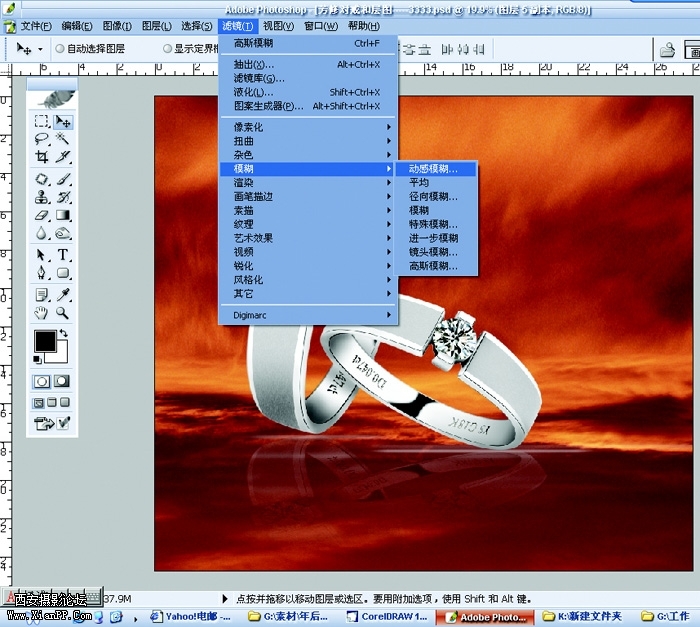The height and width of the screenshot is (627, 700).
Task: Select the Healing Brush tool
Action: tap(42, 179)
